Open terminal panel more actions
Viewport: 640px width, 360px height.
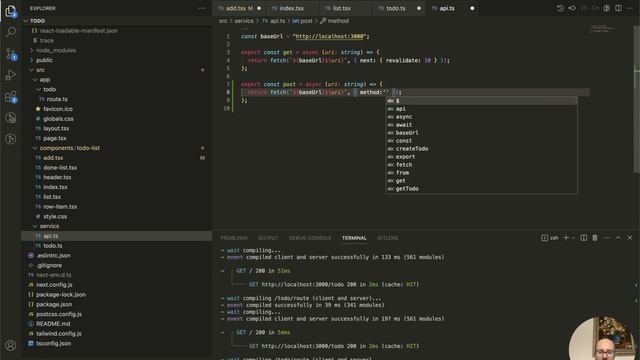point(607,238)
